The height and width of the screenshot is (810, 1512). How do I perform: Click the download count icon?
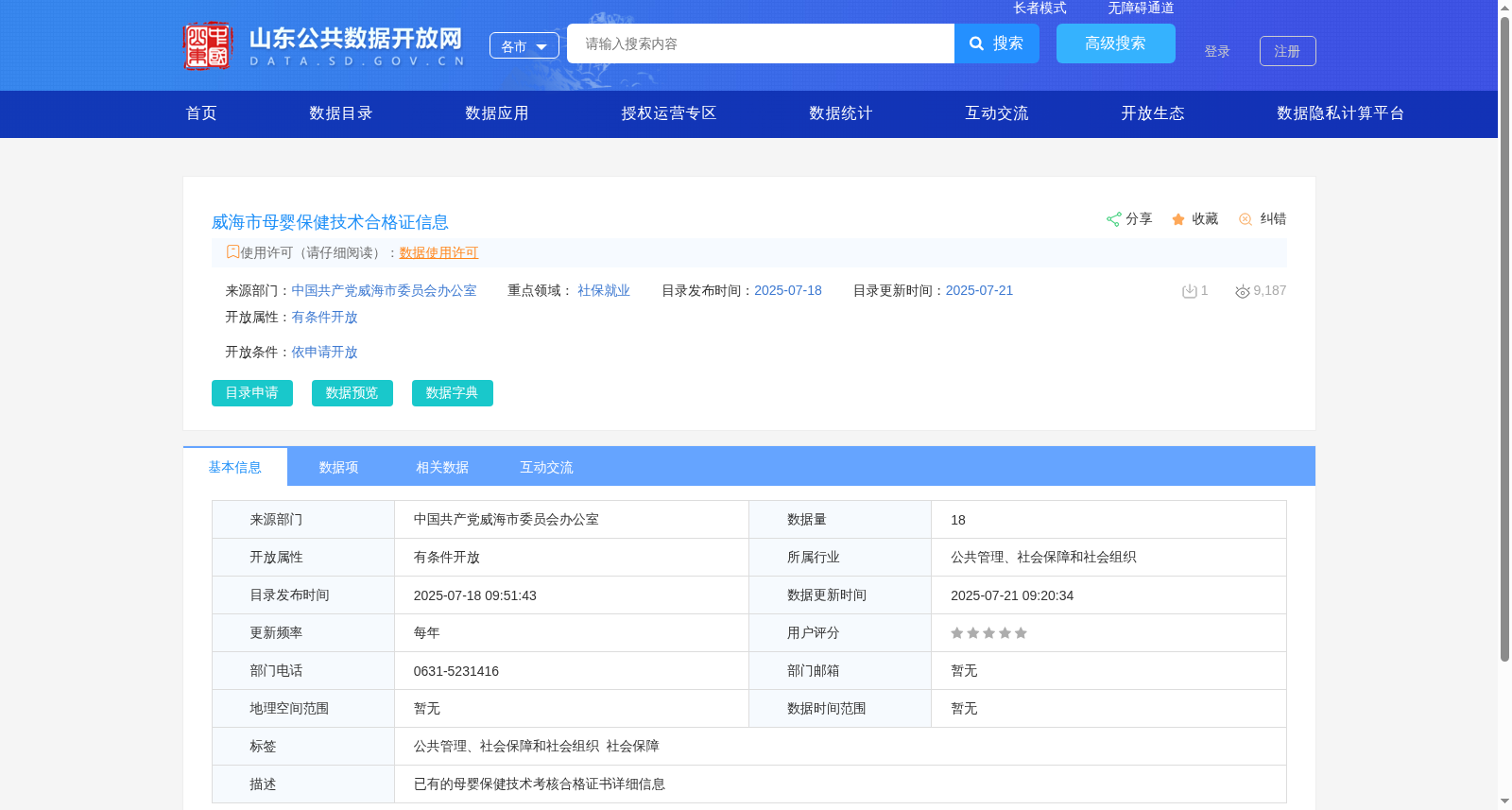tap(1190, 291)
